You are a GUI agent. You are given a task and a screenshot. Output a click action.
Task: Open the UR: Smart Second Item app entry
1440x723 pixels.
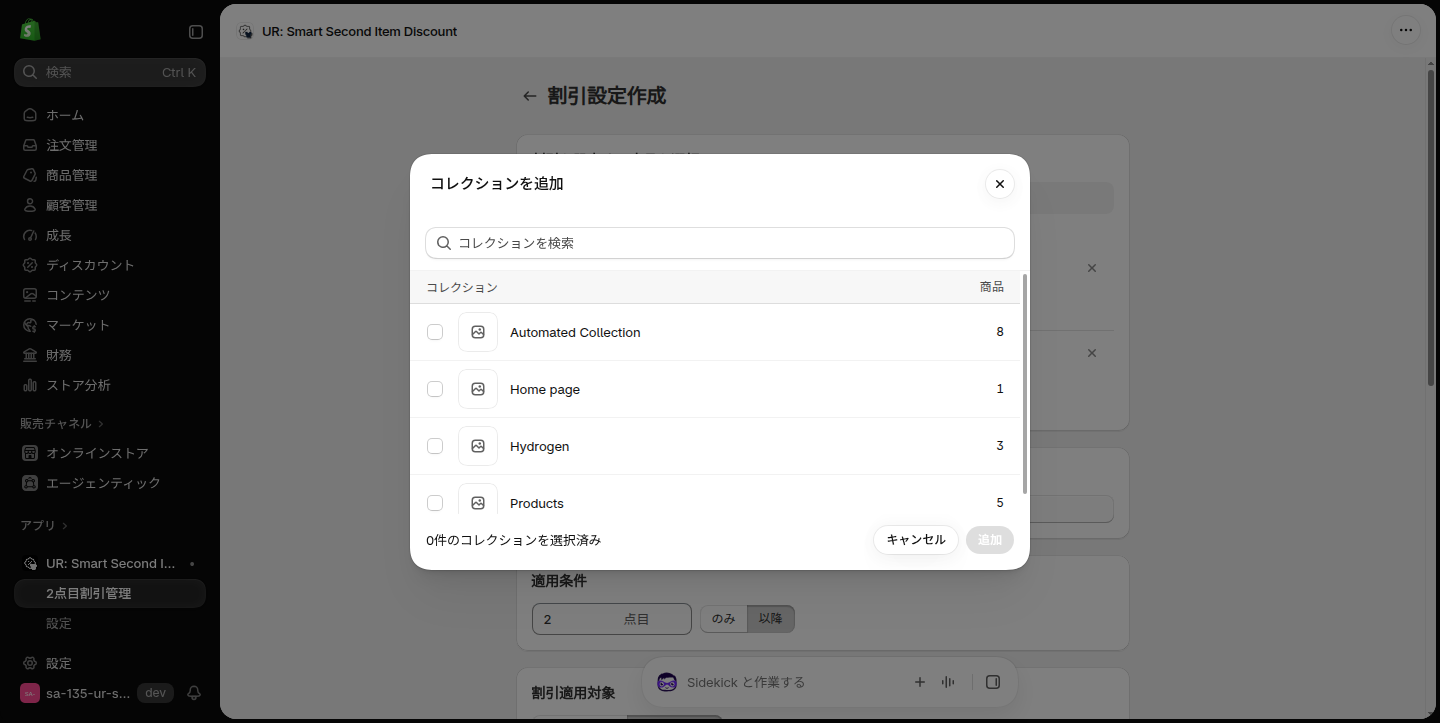pyautogui.click(x=110, y=563)
